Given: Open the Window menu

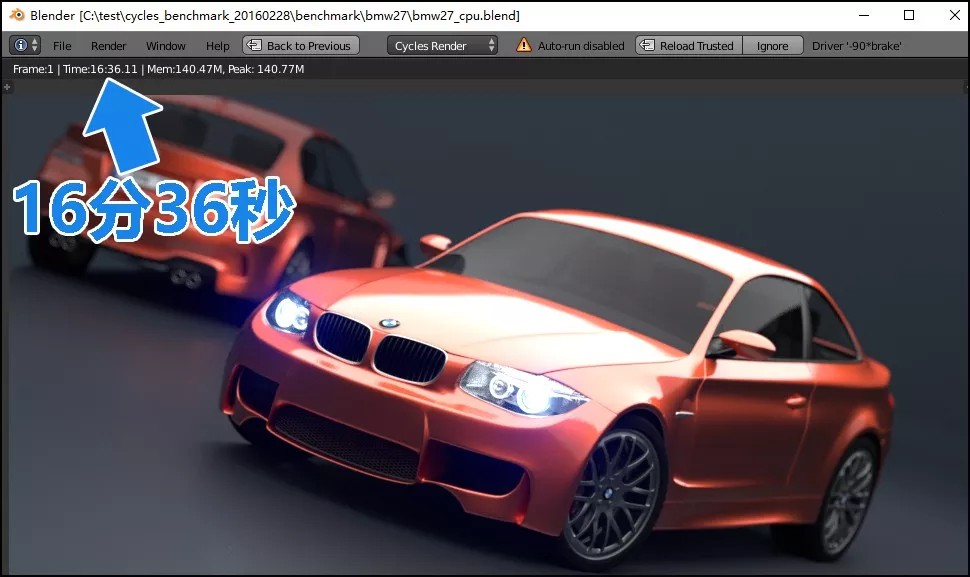Looking at the screenshot, I should [165, 46].
